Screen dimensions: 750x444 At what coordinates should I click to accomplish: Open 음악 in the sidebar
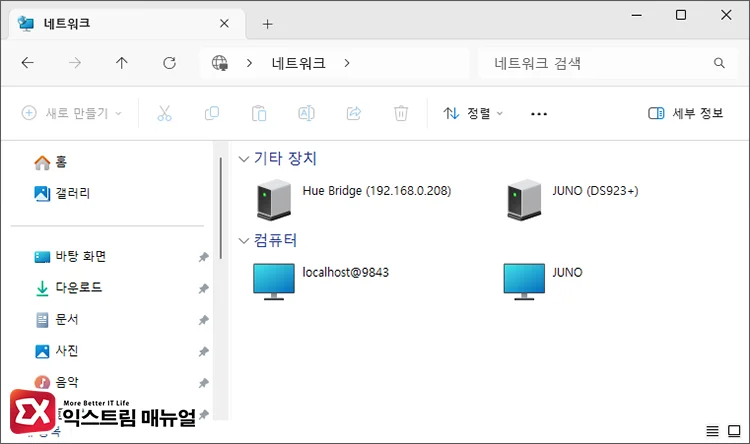click(x=56, y=382)
